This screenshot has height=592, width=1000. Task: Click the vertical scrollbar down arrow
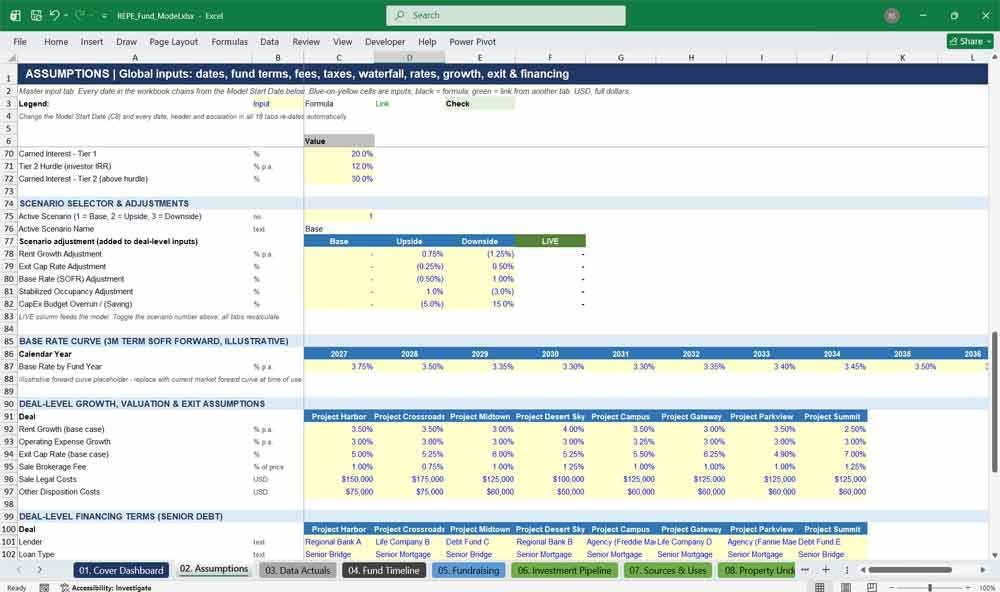pos(994,555)
